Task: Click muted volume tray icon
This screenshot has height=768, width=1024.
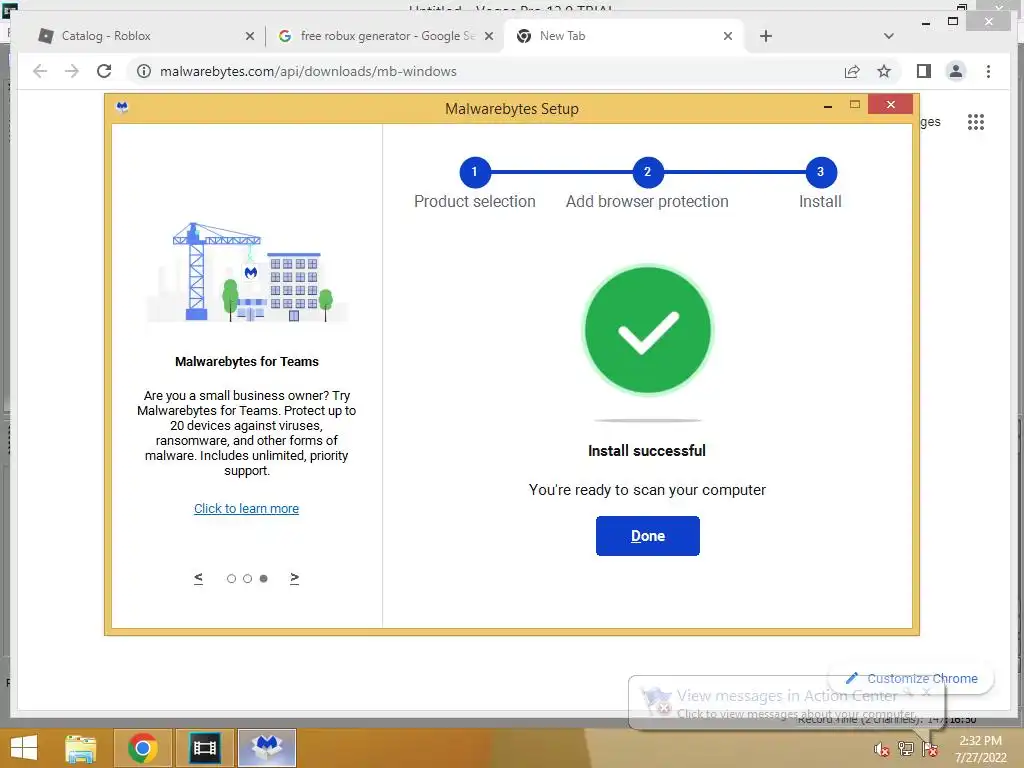Action: click(882, 749)
